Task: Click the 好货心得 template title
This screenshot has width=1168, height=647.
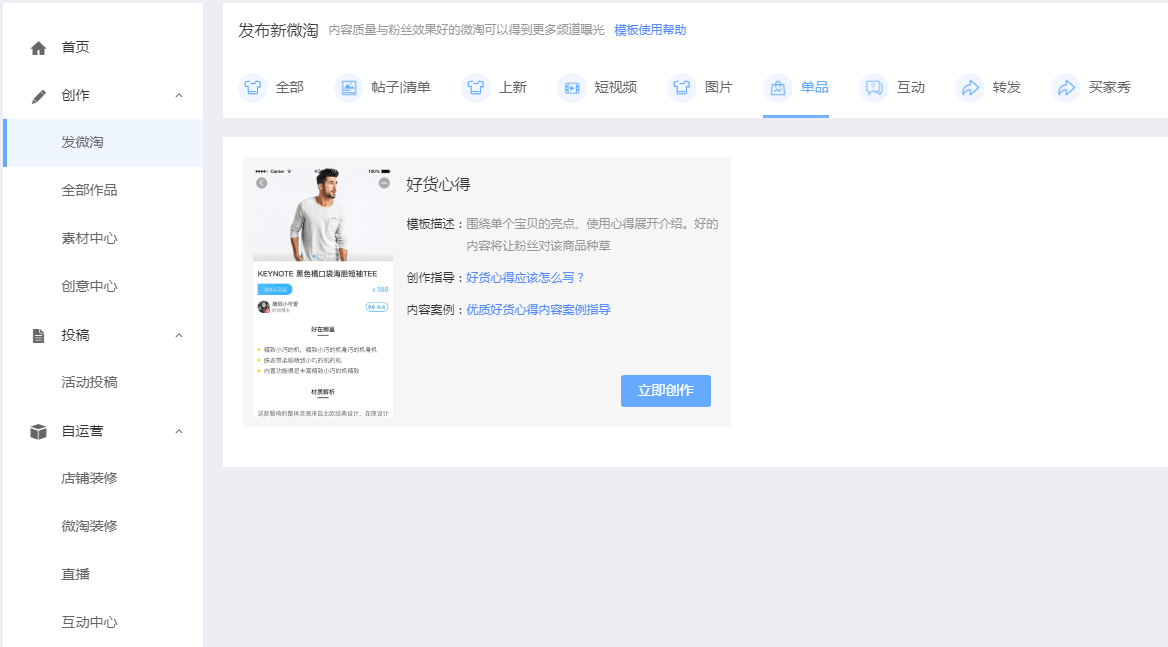Action: [x=438, y=185]
